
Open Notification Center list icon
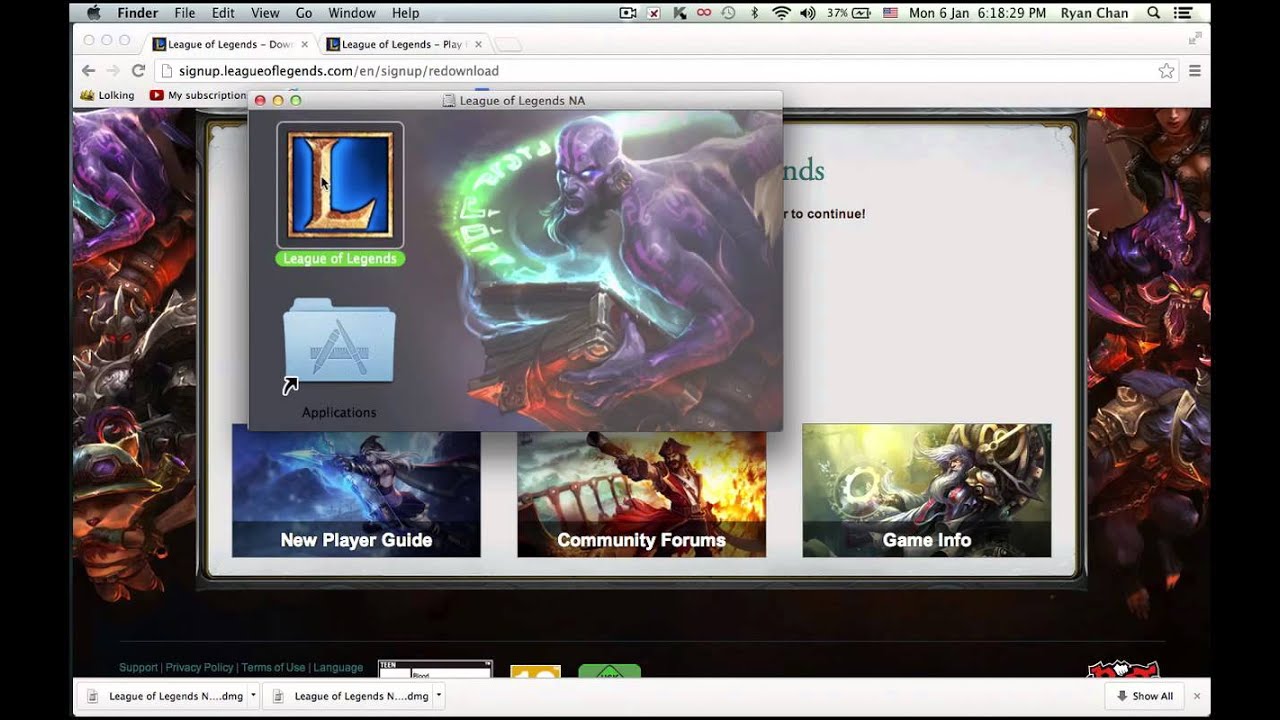(x=1184, y=13)
